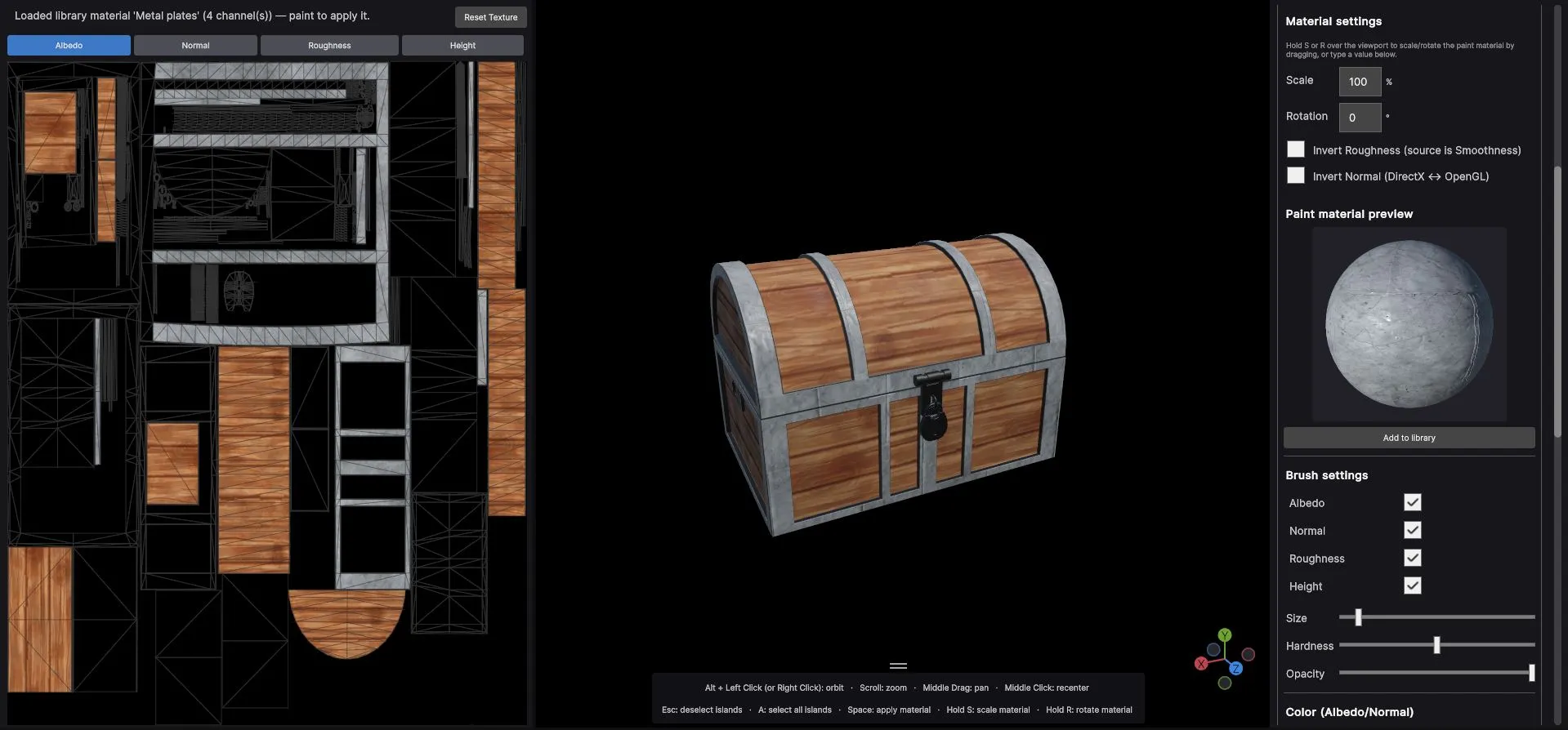Screen dimensions: 1568x730
Task: Uncheck the Normal brush channel checkbox
Action: (1412, 530)
